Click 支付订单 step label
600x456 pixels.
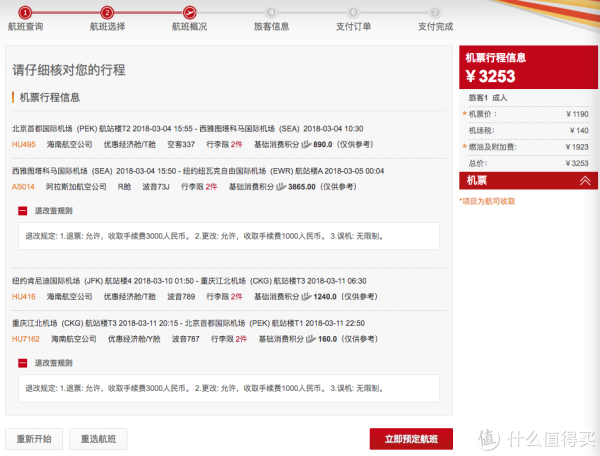353,26
